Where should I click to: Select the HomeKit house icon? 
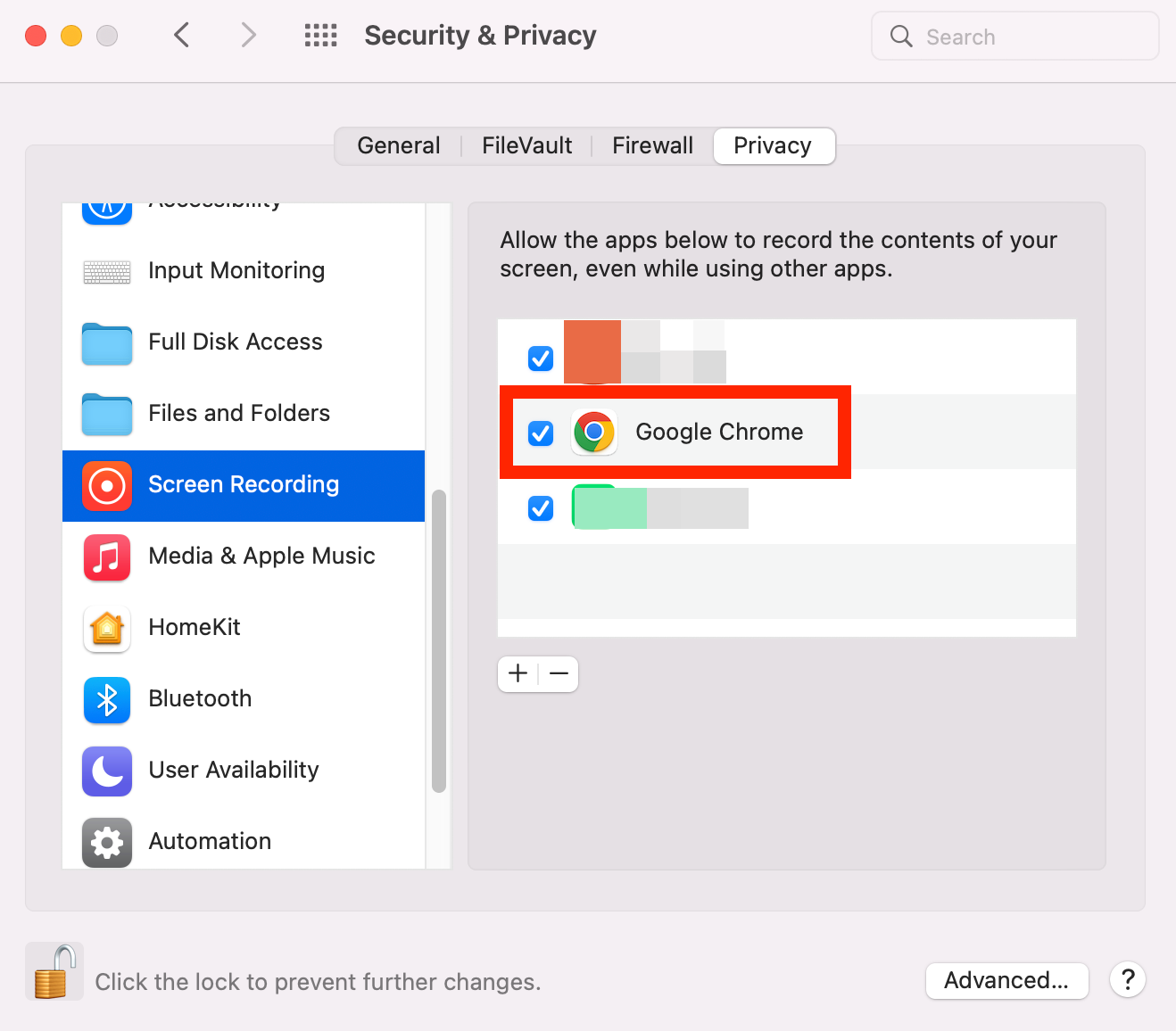click(x=107, y=628)
